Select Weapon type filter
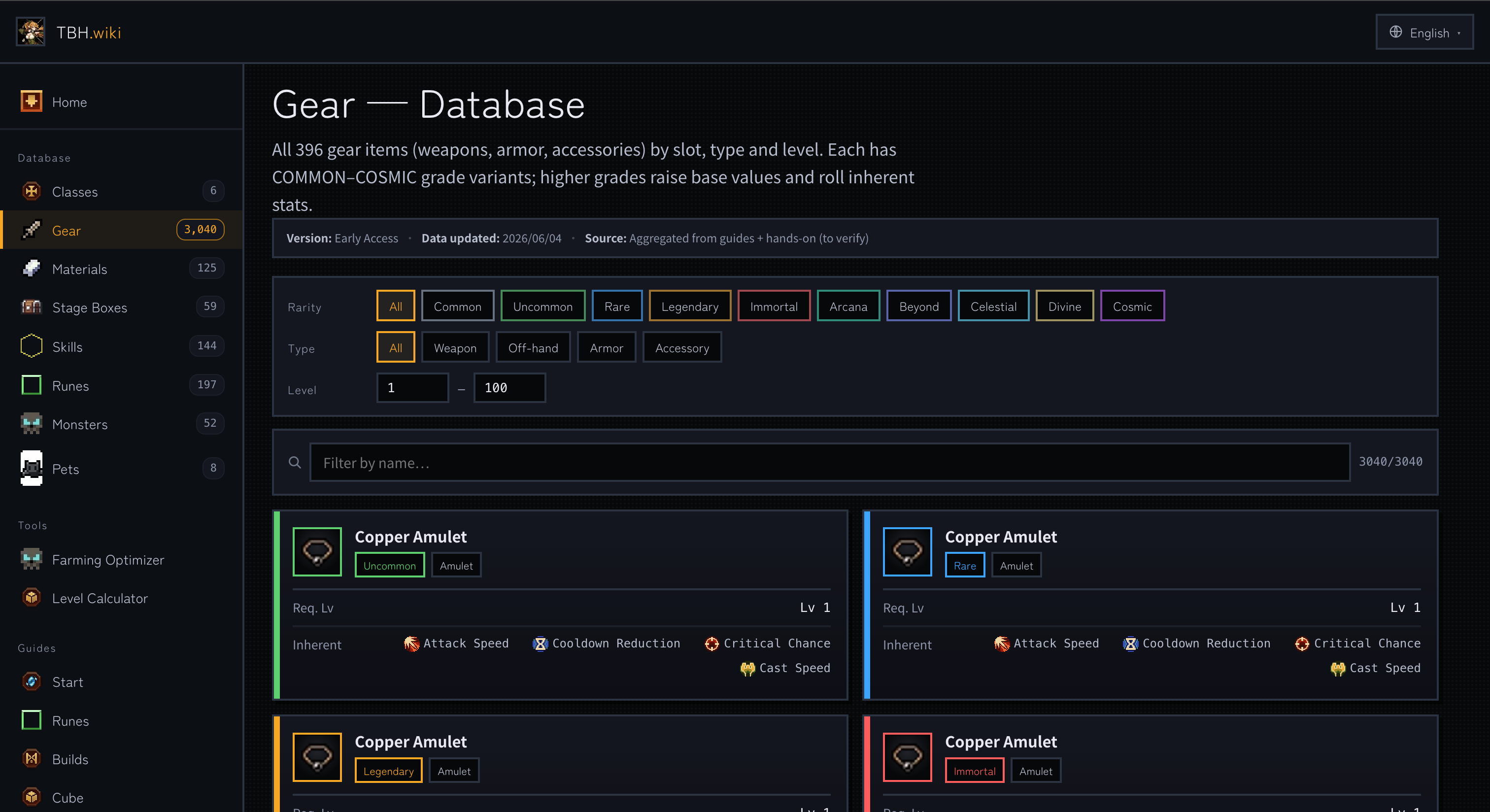Image resolution: width=1490 pixels, height=812 pixels. pyautogui.click(x=455, y=347)
